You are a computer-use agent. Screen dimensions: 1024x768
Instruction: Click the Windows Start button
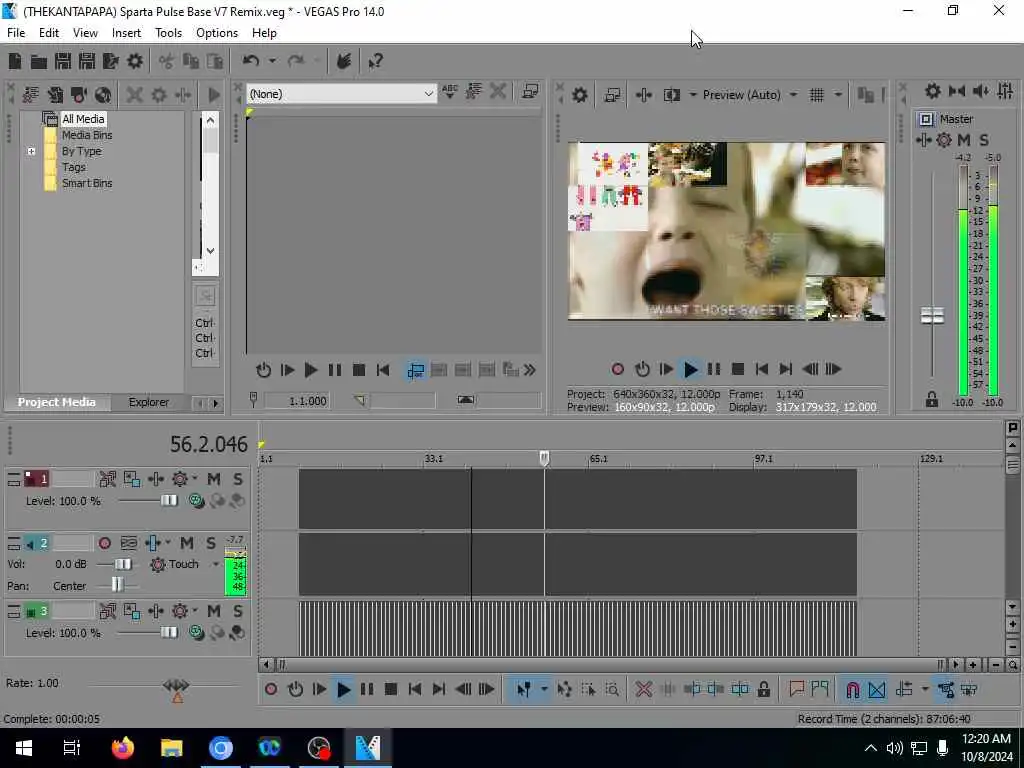(24, 748)
